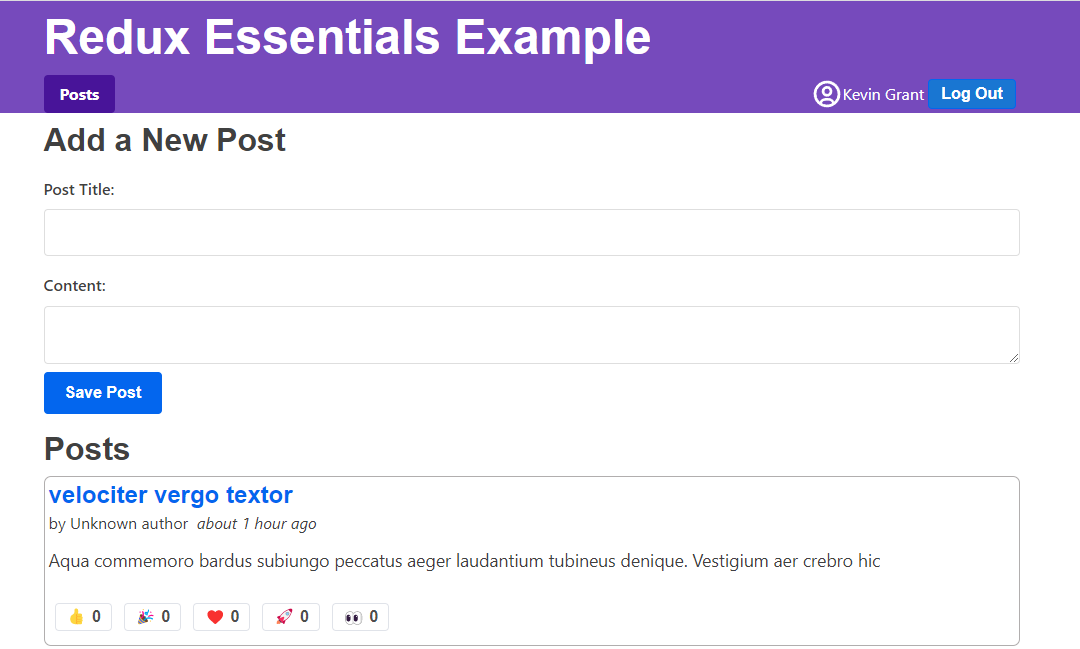This screenshot has width=1080, height=649.
Task: Click the about 1 hour ago timestamp
Action: tap(257, 523)
